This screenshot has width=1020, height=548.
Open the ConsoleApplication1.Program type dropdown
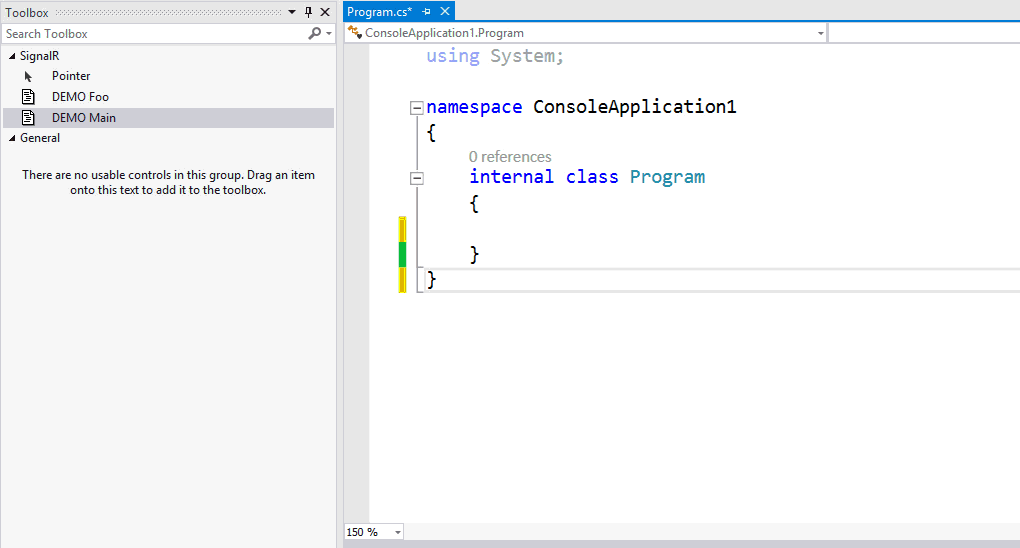pos(821,33)
